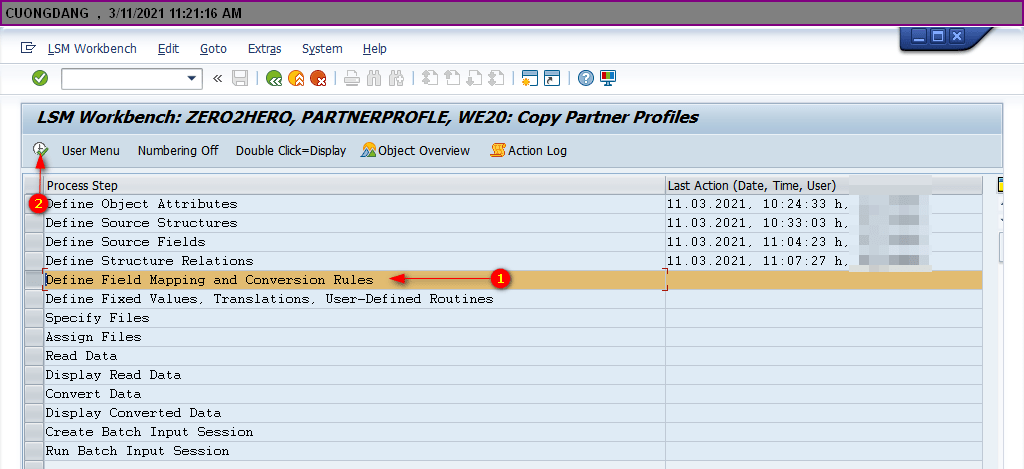
Task: Click the orange Exit icon
Action: [296, 78]
